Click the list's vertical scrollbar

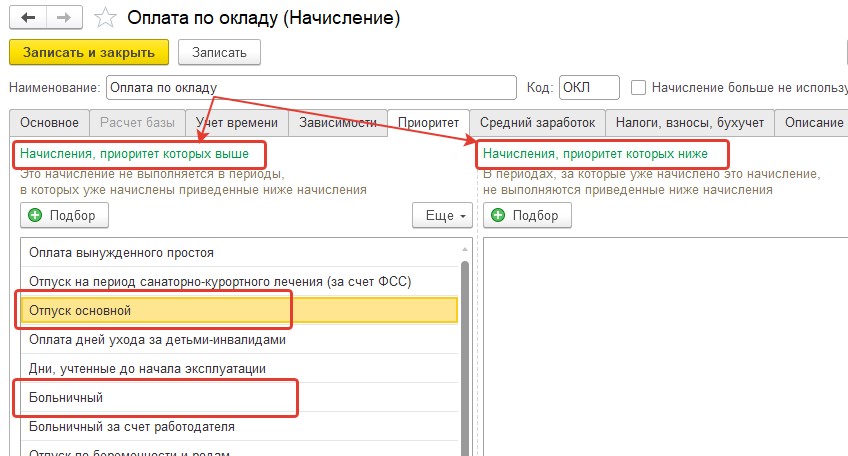pos(465,357)
